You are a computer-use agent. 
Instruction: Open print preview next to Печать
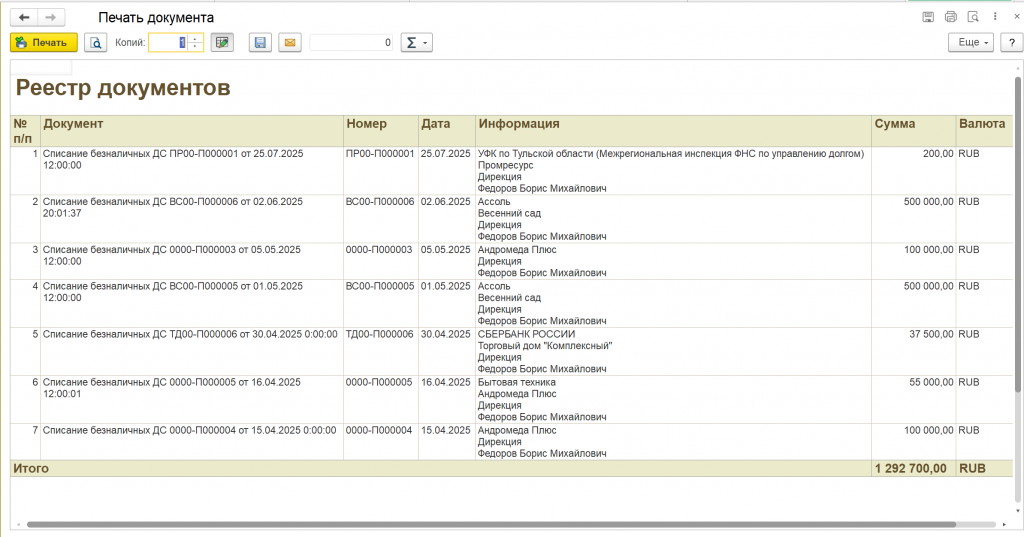tap(95, 42)
